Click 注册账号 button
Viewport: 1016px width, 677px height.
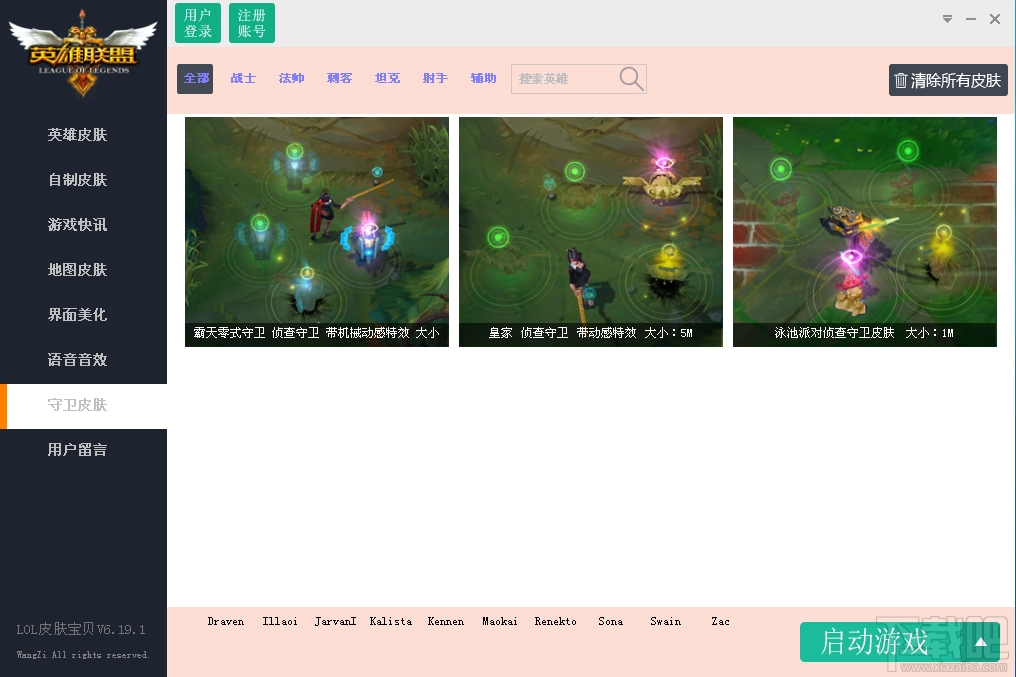(251, 23)
